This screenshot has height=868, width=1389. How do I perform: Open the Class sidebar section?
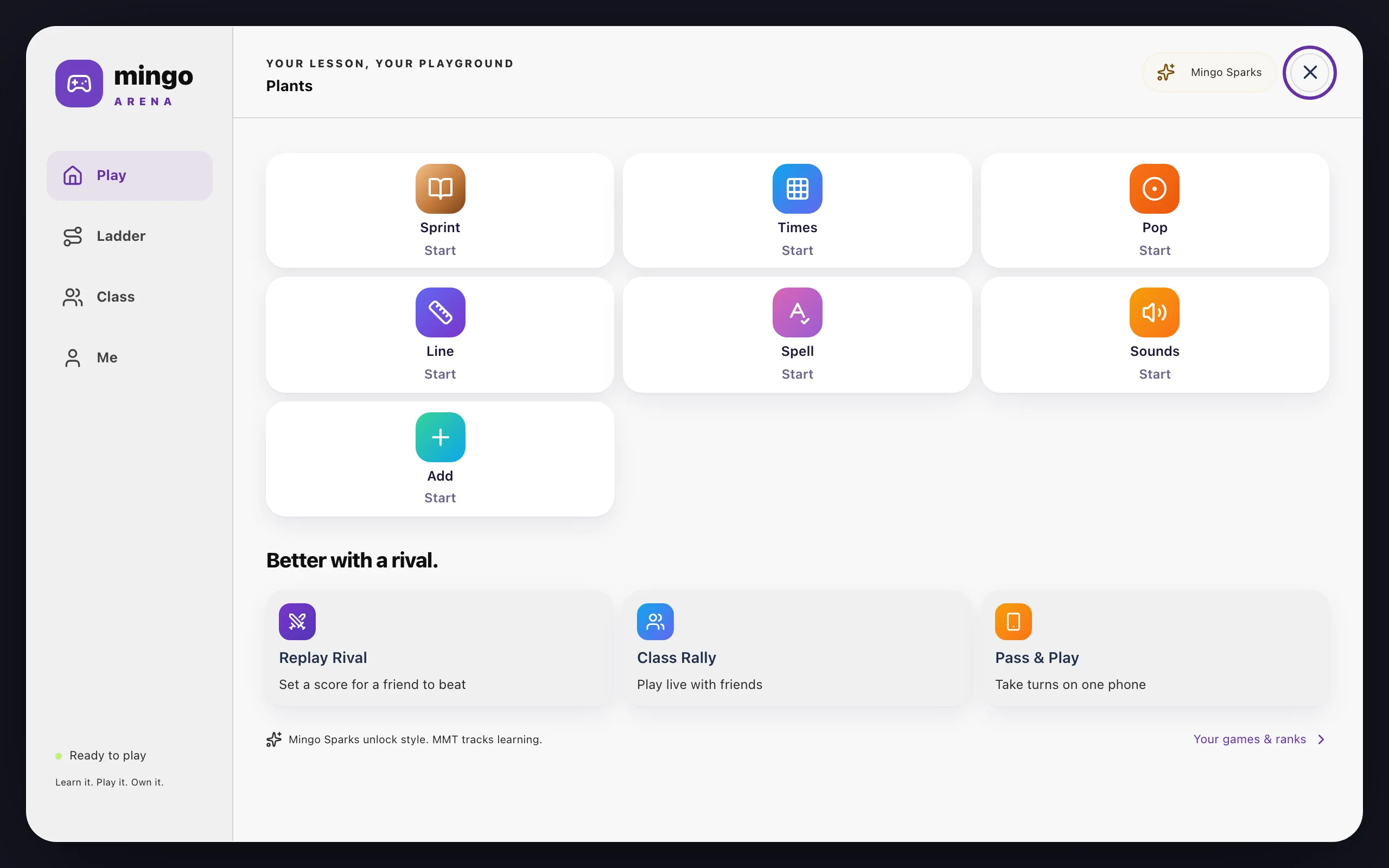click(x=130, y=297)
